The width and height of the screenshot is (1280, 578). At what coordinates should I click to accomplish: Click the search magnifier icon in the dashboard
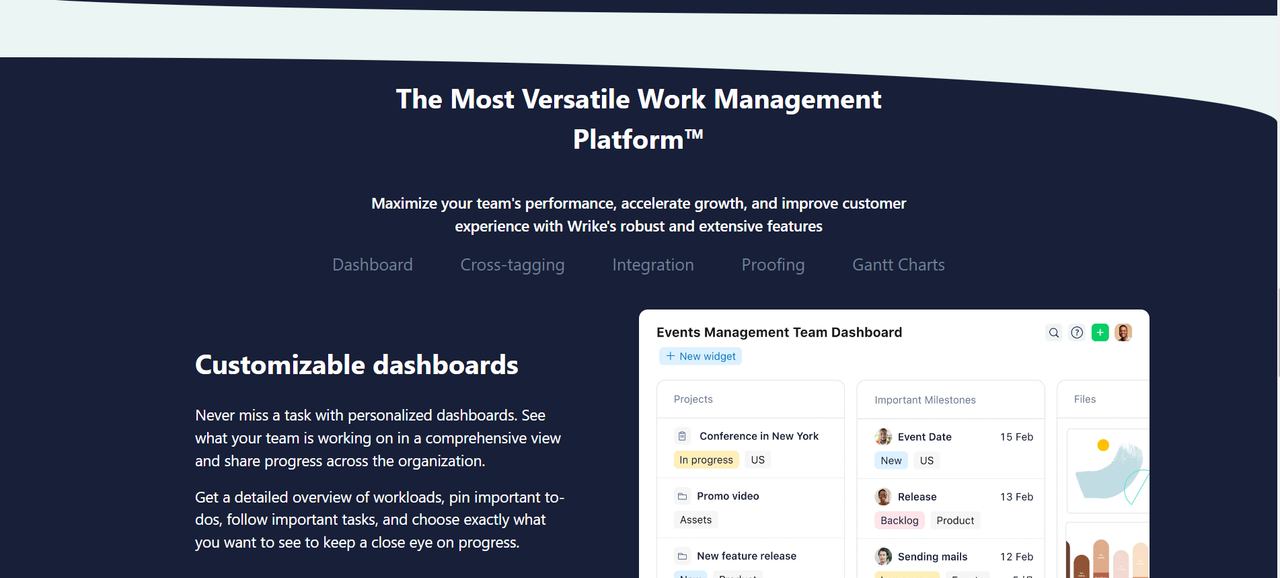[x=1054, y=333]
